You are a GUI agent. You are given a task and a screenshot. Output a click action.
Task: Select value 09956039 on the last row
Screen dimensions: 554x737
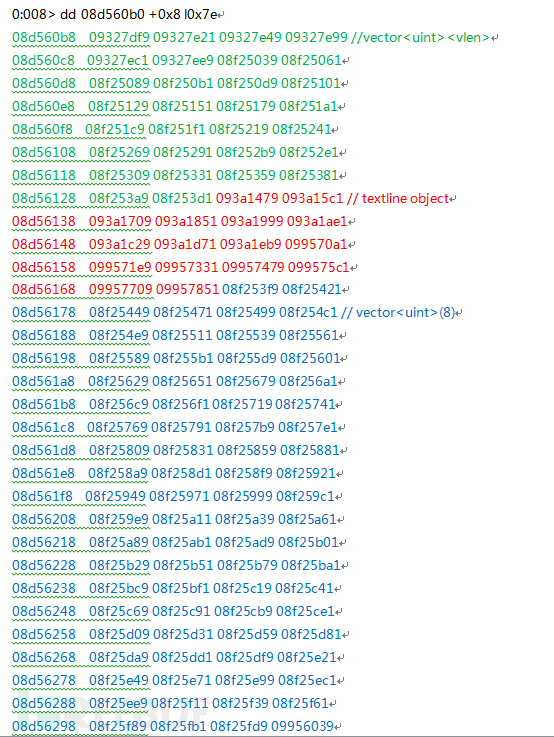302,727
